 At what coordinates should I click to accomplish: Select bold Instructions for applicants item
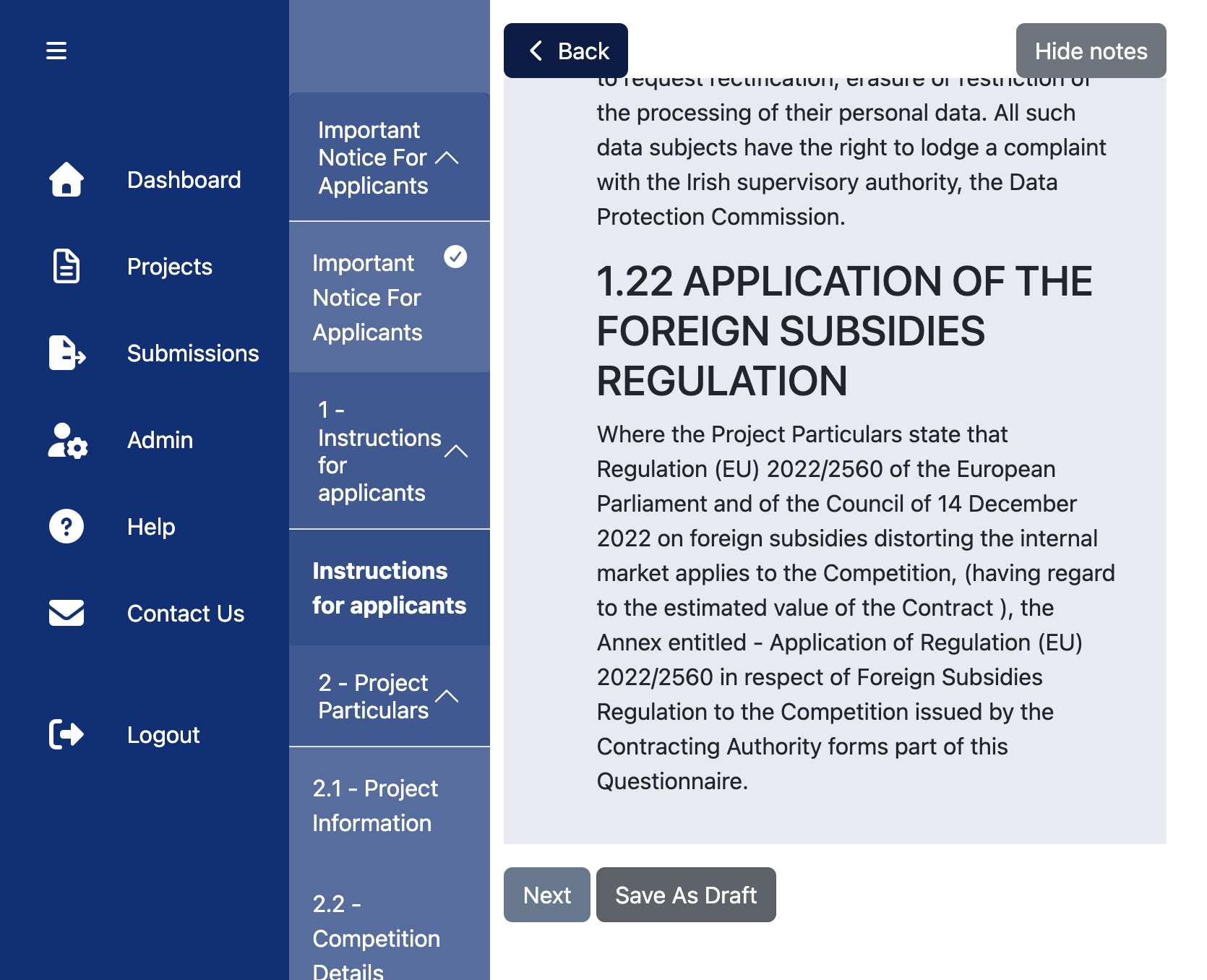click(390, 588)
